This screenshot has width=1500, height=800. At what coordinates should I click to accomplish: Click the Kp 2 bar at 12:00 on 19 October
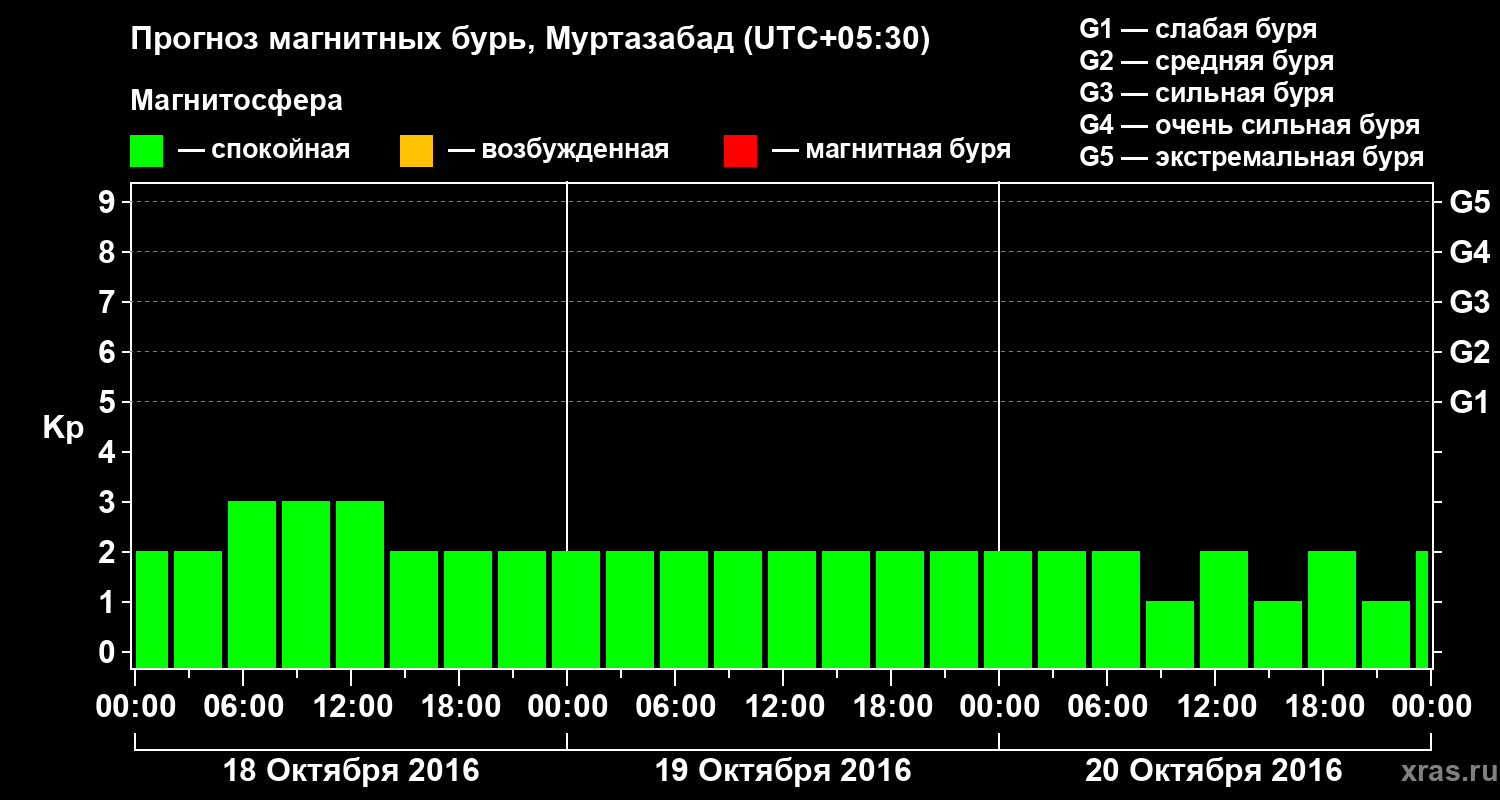(x=792, y=609)
